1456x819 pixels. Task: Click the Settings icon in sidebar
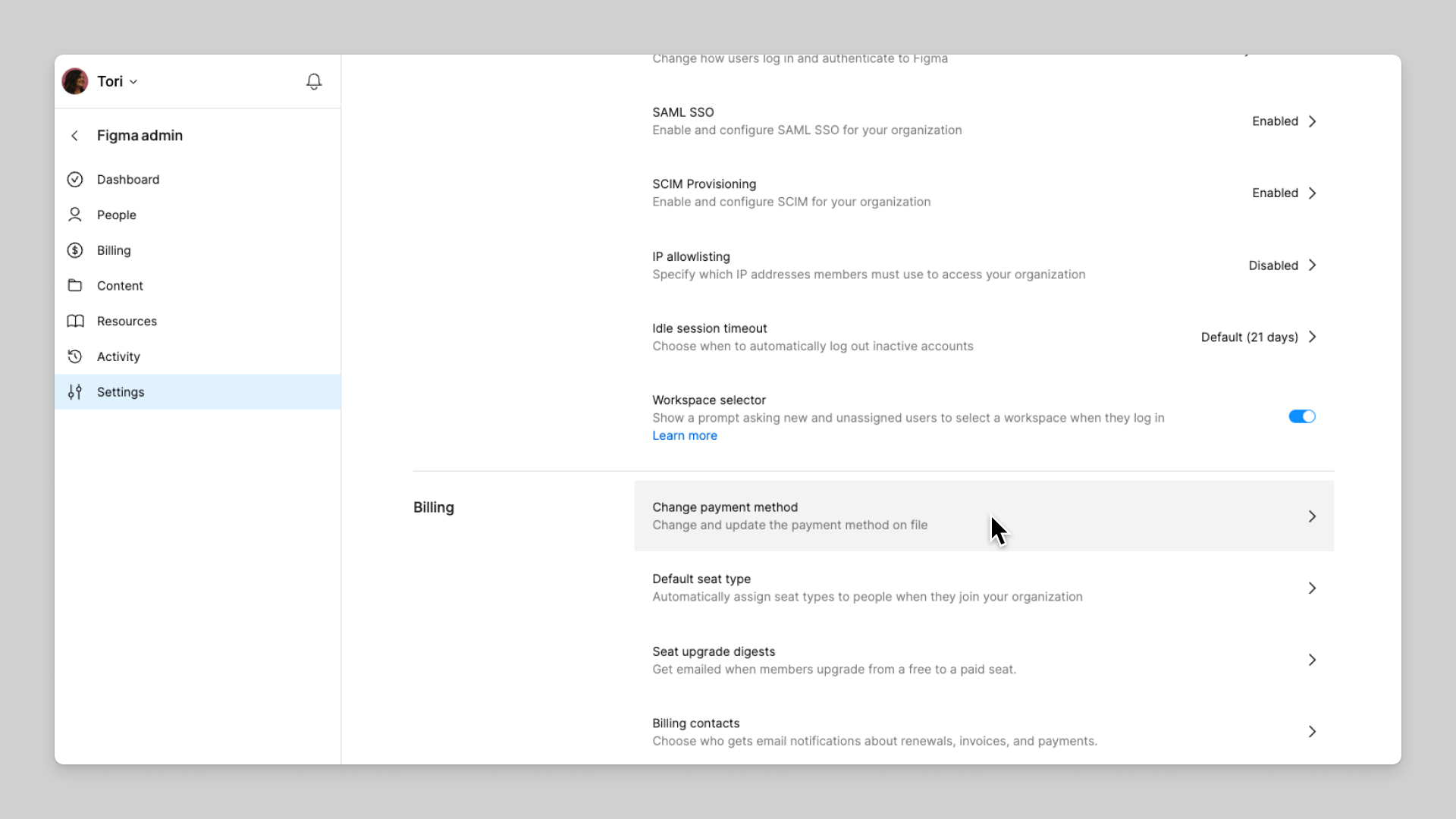(x=75, y=392)
